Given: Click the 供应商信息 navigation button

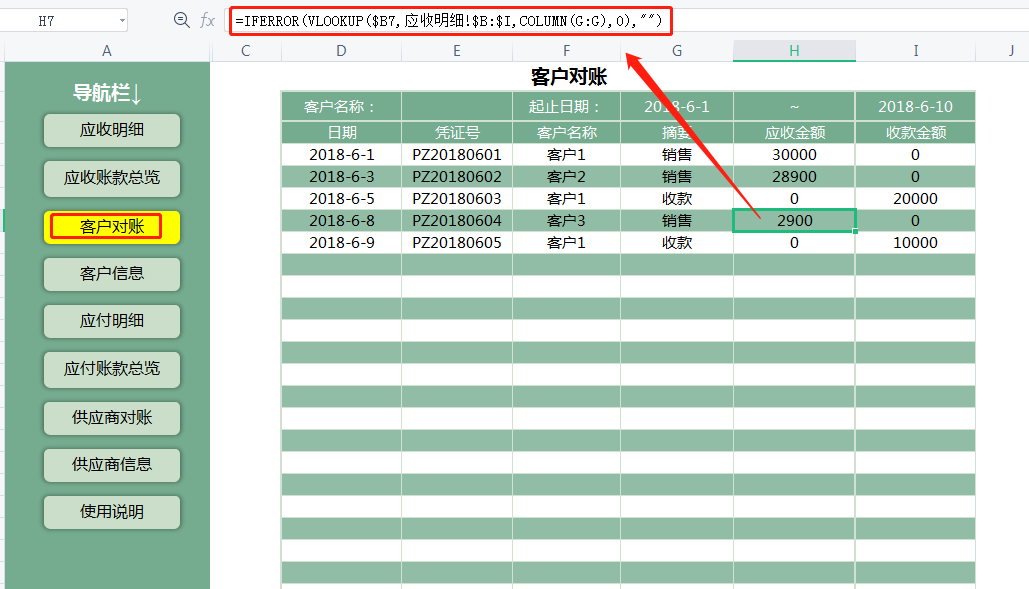Looking at the screenshot, I should pyautogui.click(x=111, y=465).
